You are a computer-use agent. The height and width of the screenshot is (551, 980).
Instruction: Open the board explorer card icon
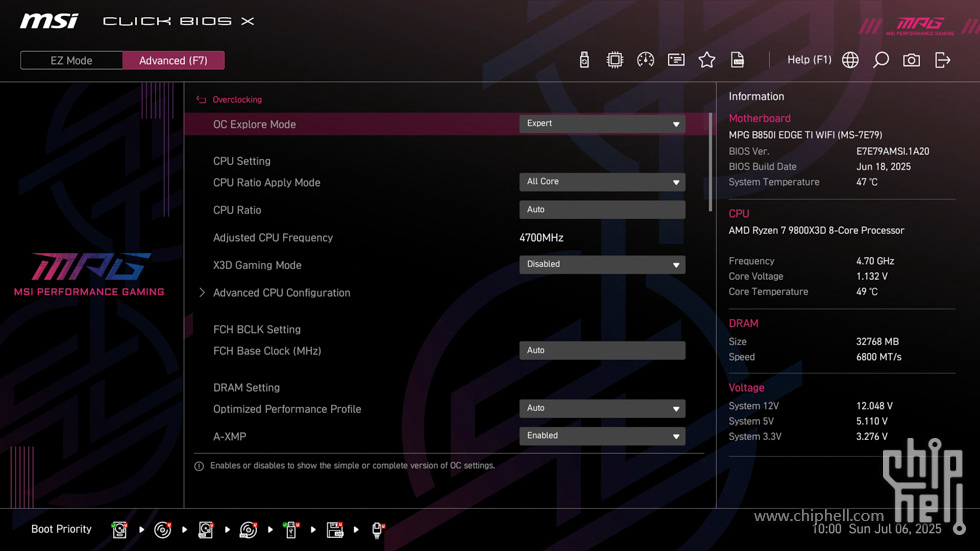(676, 60)
